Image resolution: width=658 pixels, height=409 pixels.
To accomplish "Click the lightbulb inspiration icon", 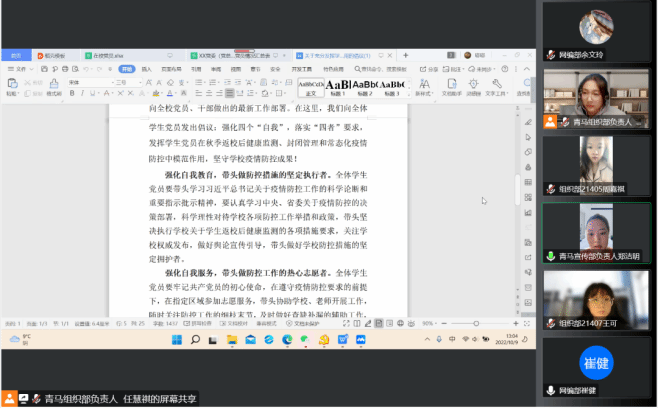I will tap(473, 87).
